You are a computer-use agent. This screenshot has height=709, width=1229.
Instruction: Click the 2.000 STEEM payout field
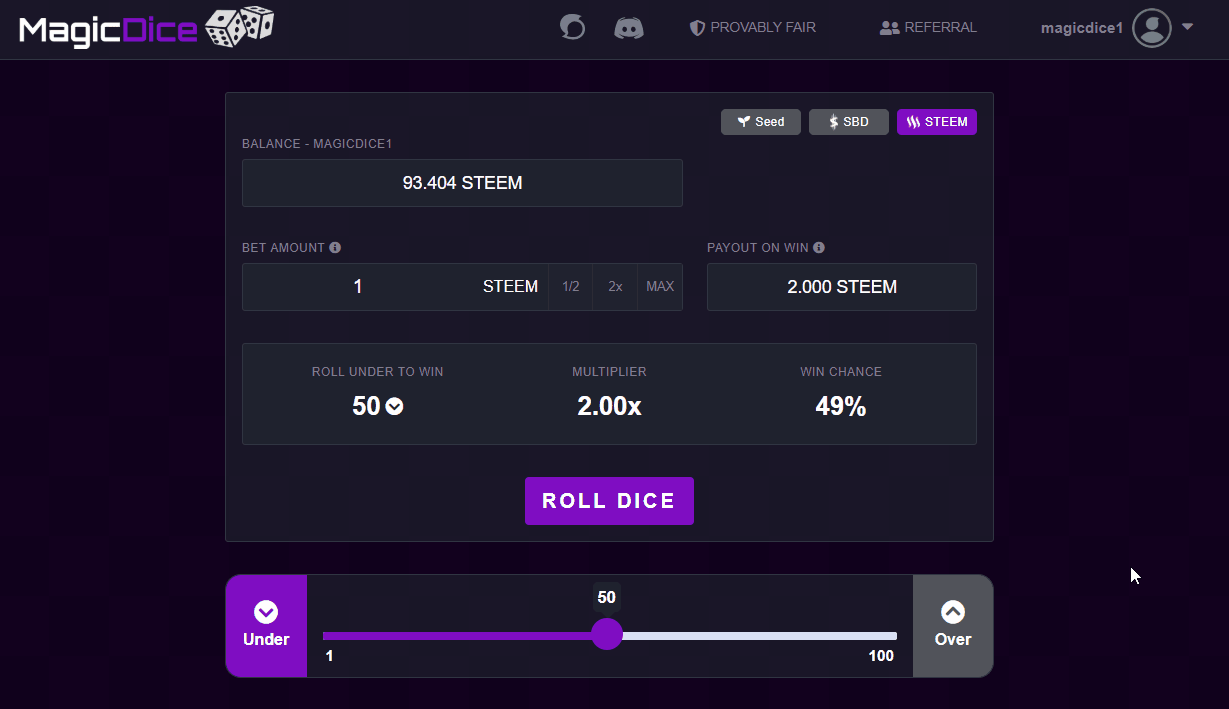pyautogui.click(x=842, y=287)
